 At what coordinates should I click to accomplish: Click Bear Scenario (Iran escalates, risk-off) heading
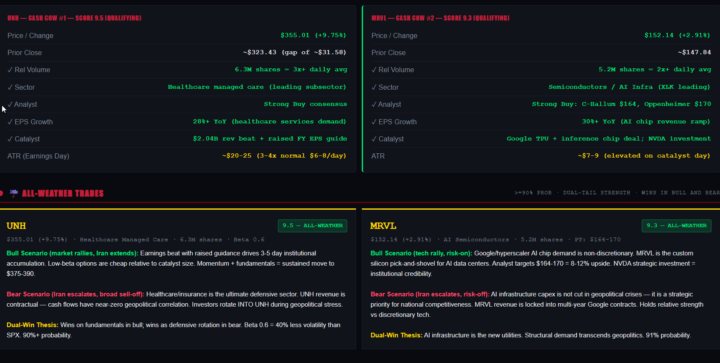coord(430,294)
